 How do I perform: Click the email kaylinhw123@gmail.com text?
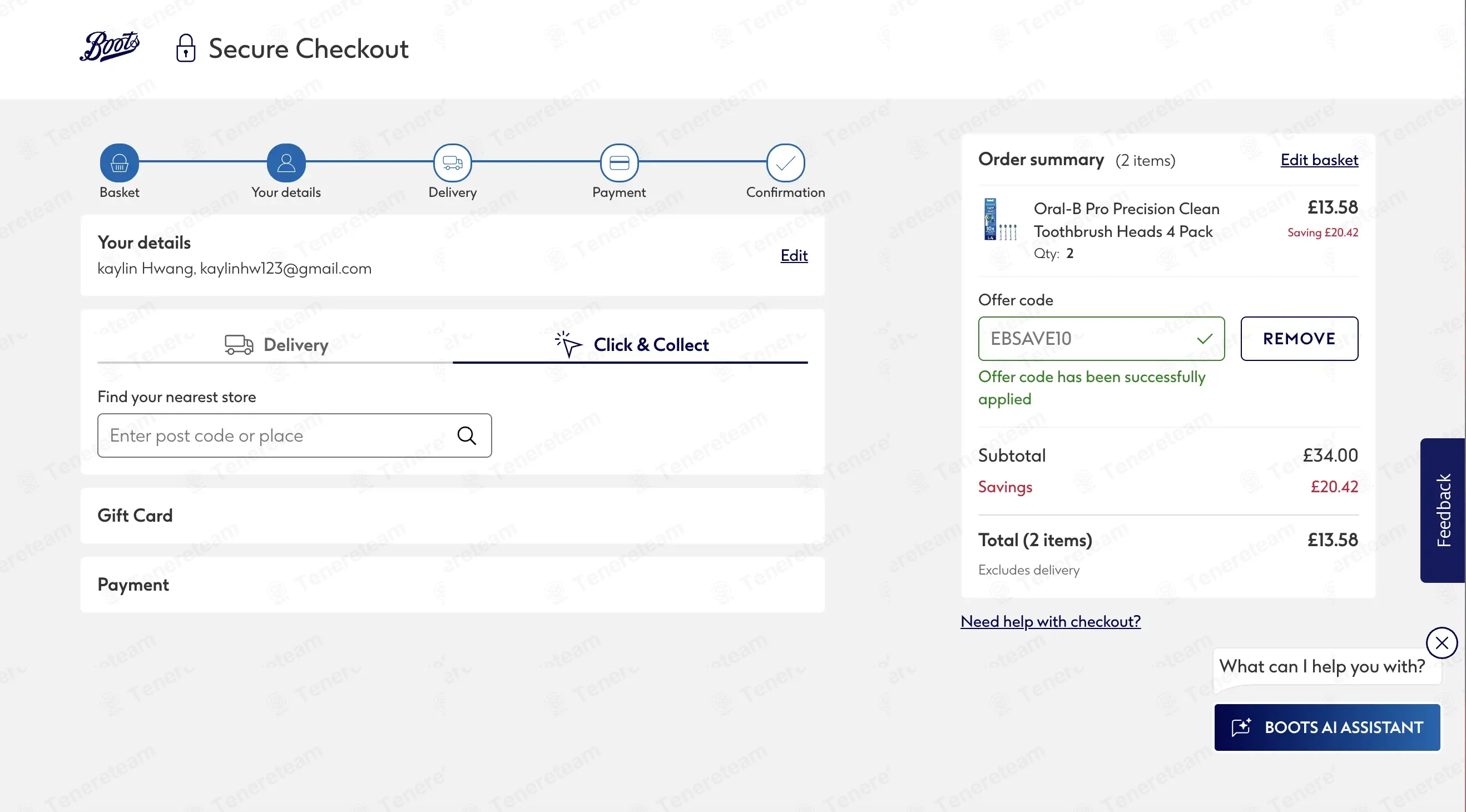[x=286, y=269]
